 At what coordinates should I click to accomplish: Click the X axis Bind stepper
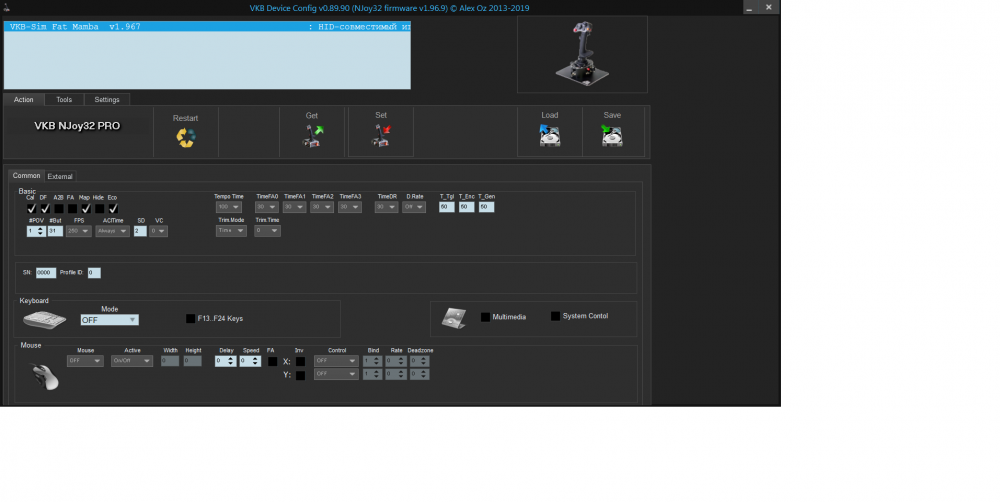(372, 361)
